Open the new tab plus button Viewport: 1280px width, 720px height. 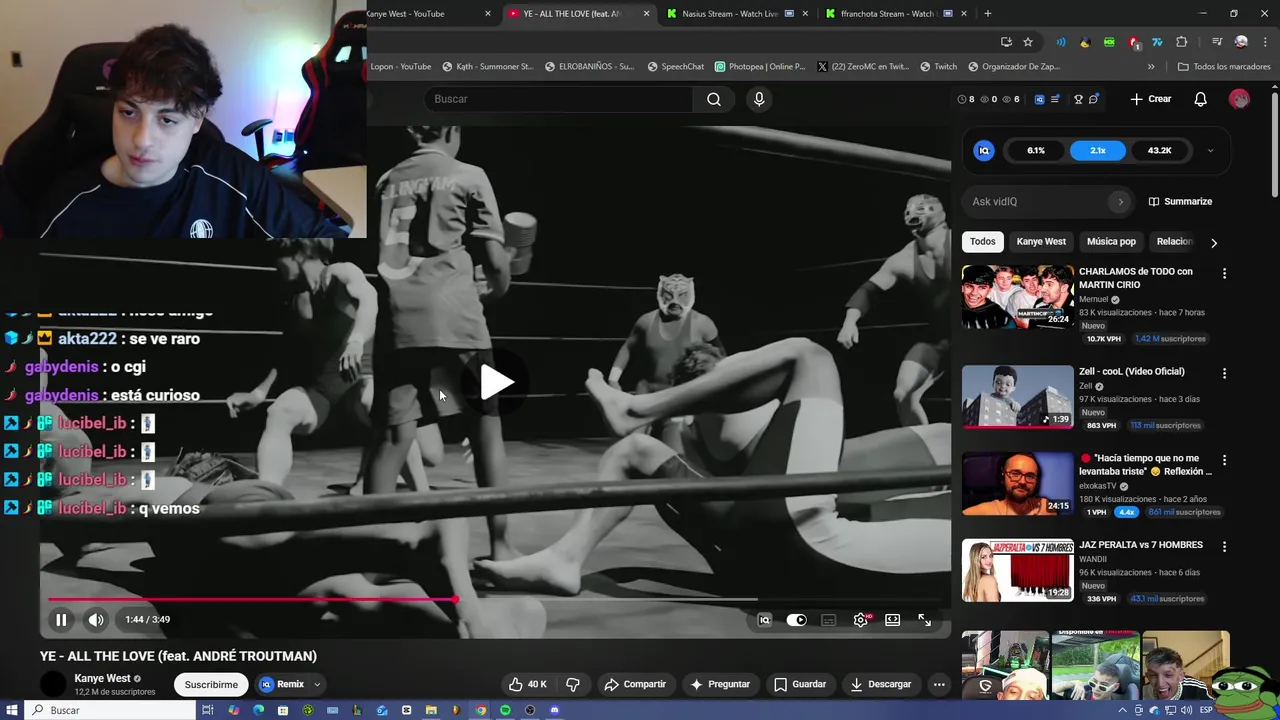point(988,14)
